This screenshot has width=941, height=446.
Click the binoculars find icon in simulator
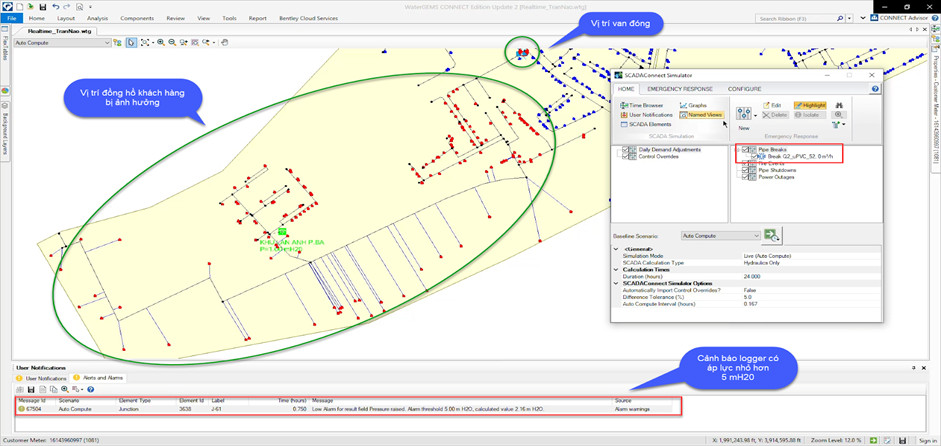[839, 105]
